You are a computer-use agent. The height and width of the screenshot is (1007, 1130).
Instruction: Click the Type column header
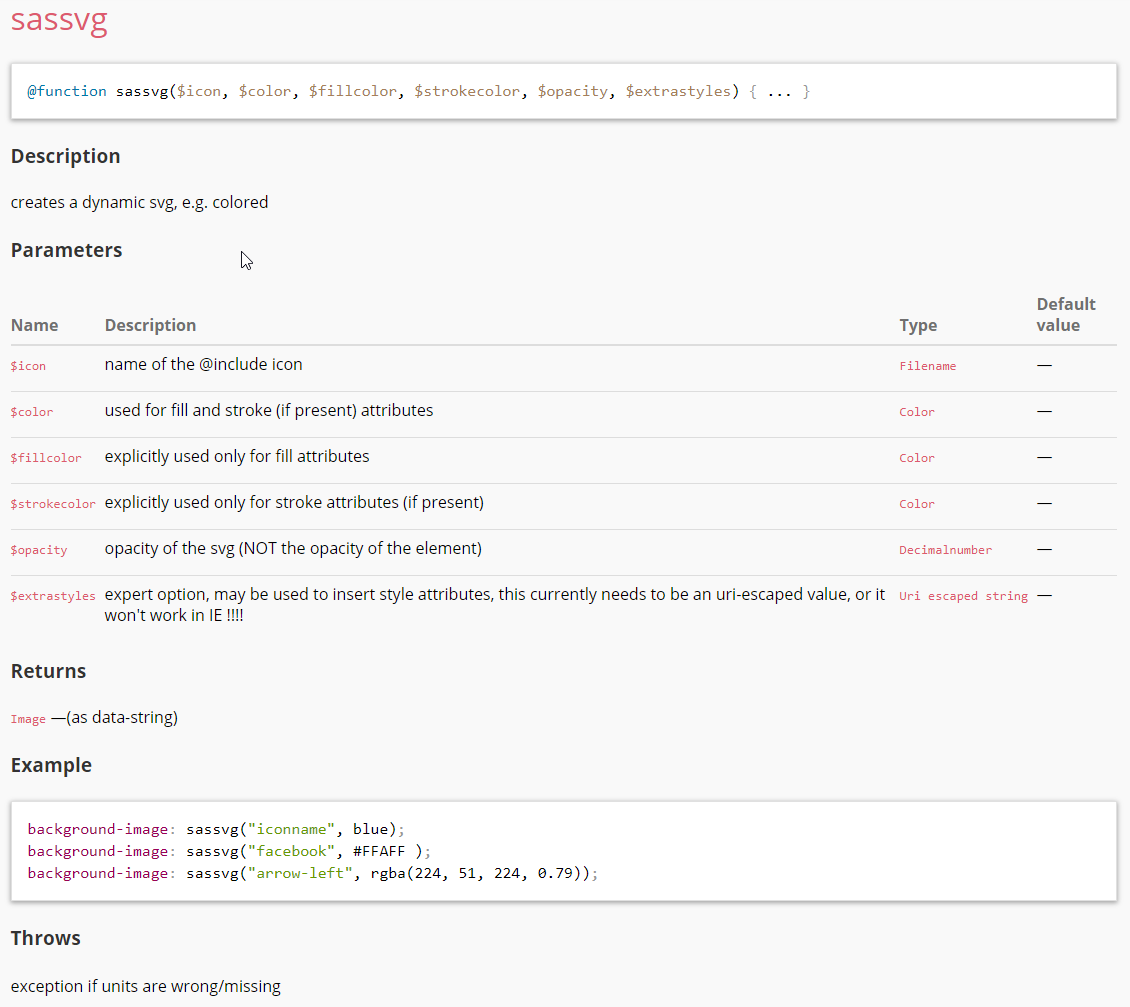pyautogui.click(x=918, y=325)
